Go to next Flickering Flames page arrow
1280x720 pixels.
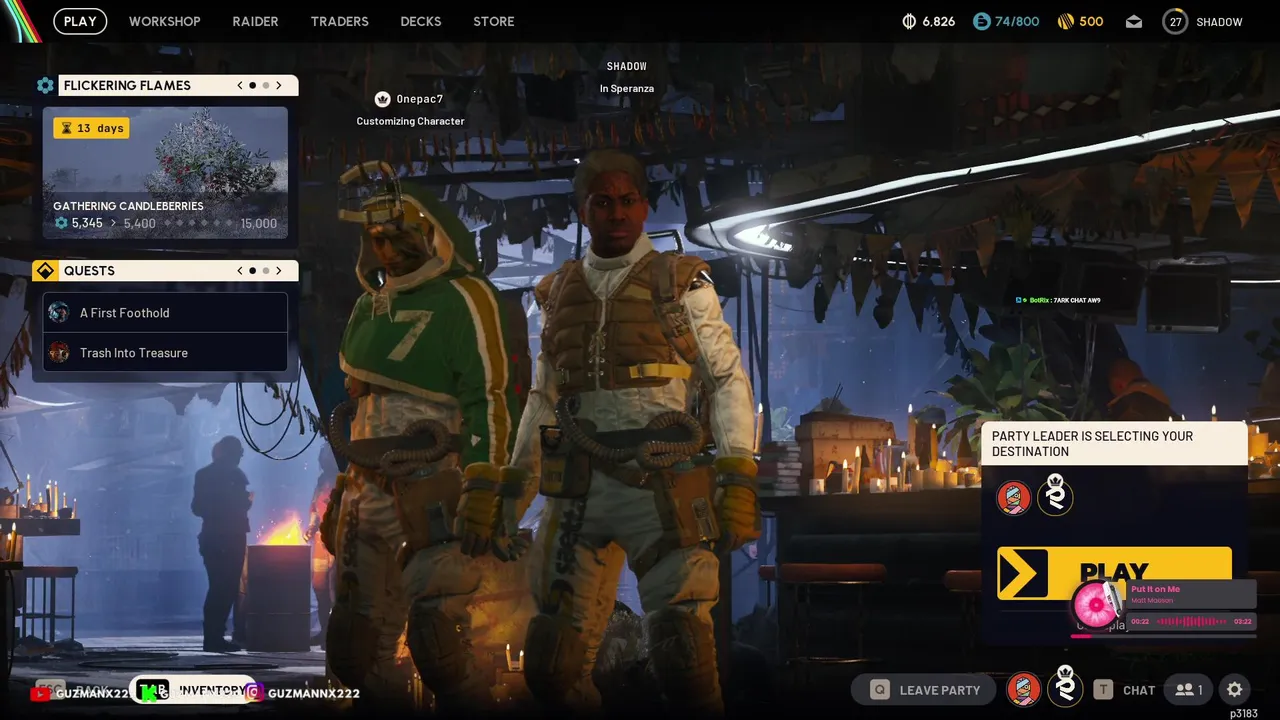pos(279,85)
